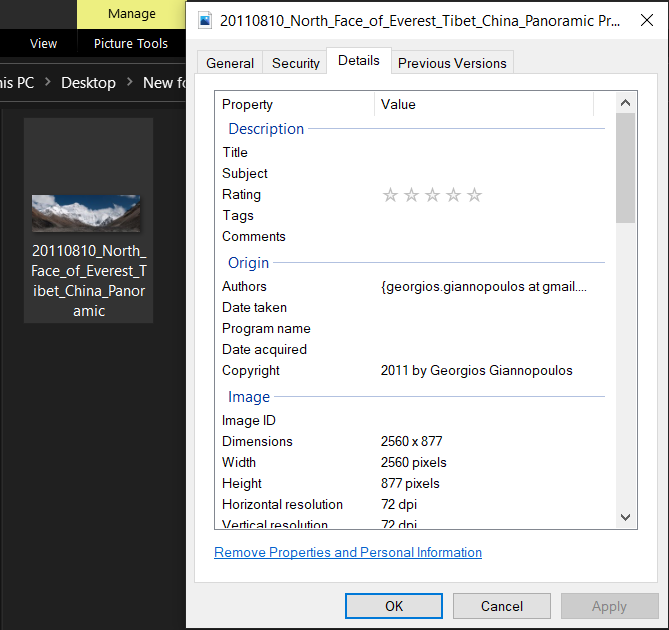This screenshot has height=630, width=669.
Task: Click the vertical scrollbar thumb in details list
Action: [625, 168]
